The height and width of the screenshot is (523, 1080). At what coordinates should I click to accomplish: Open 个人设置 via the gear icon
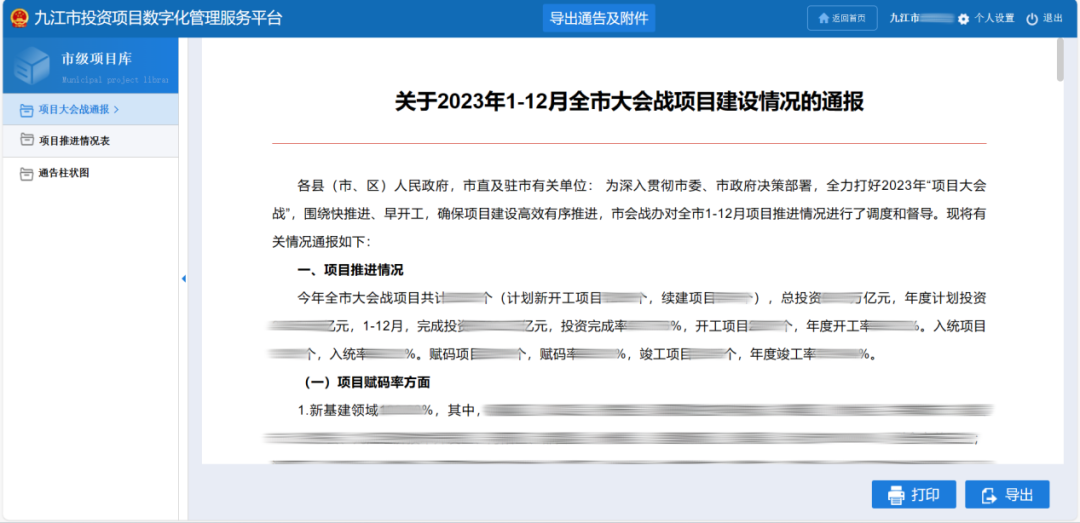963,19
